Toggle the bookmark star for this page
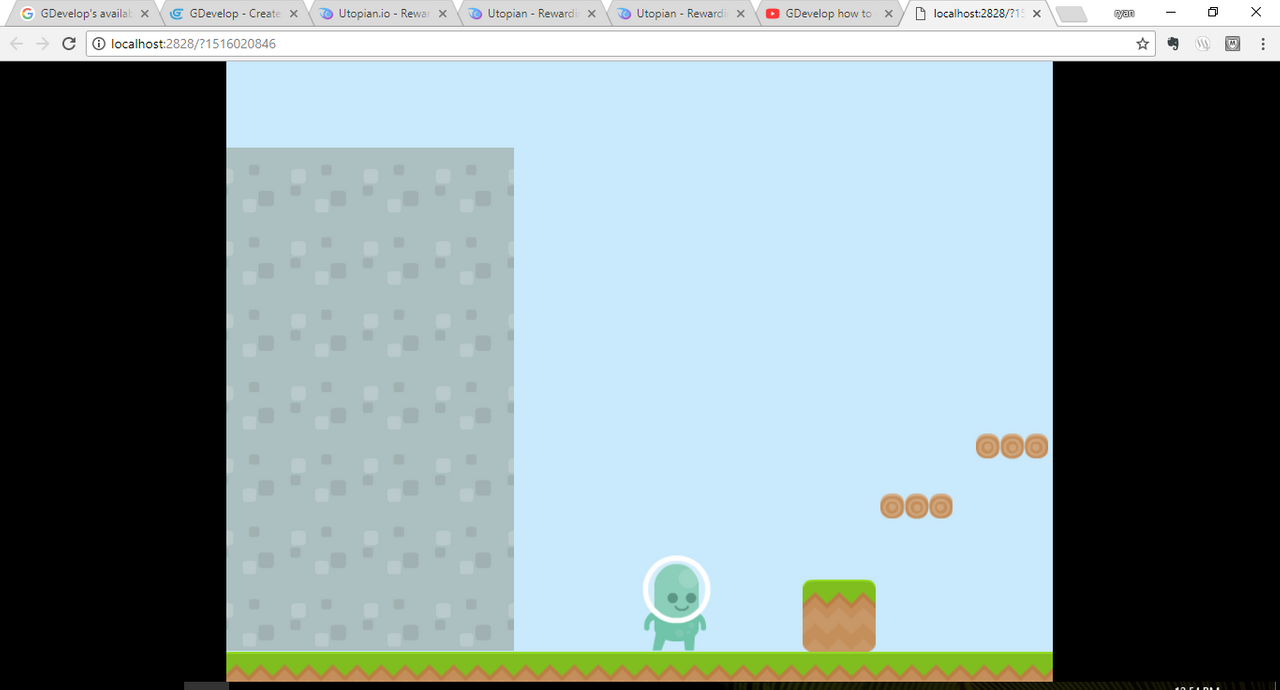 tap(1141, 43)
